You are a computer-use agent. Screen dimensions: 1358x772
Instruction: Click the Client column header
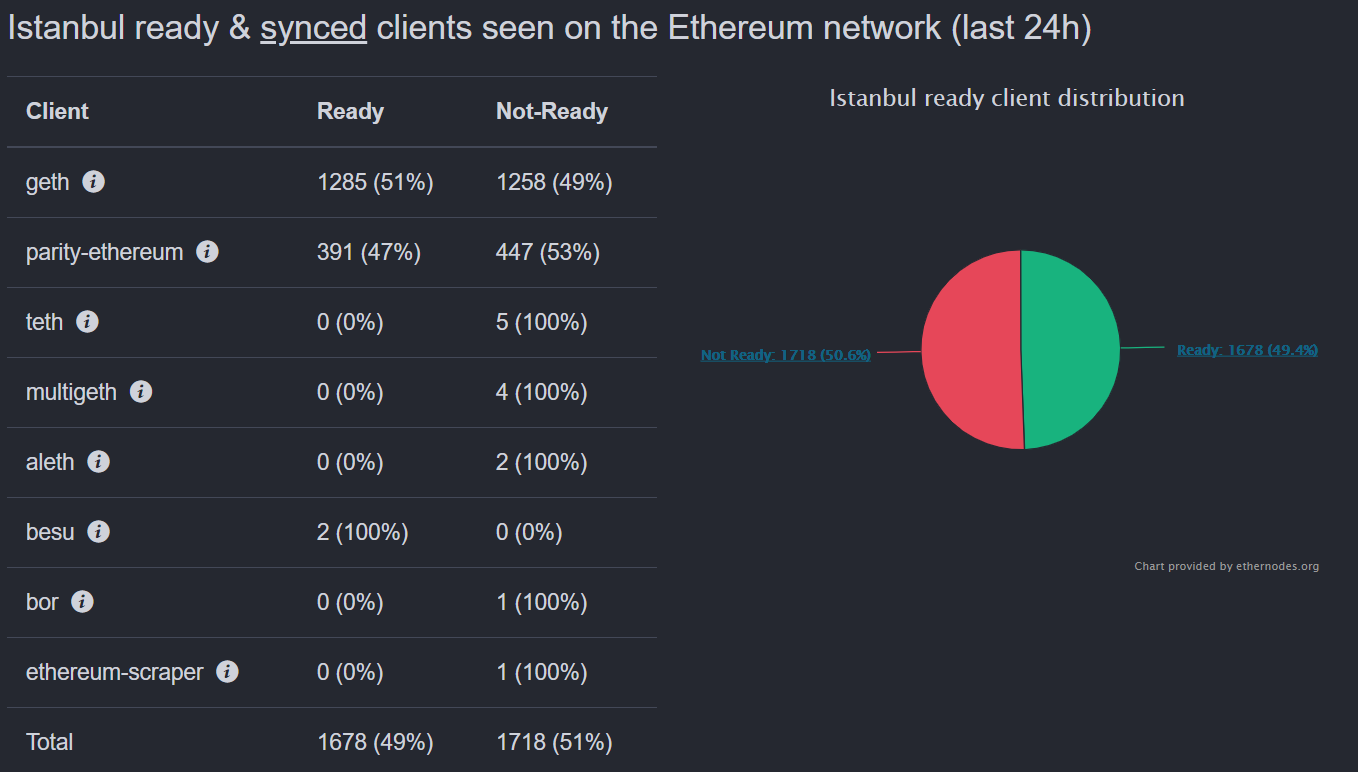pos(57,111)
